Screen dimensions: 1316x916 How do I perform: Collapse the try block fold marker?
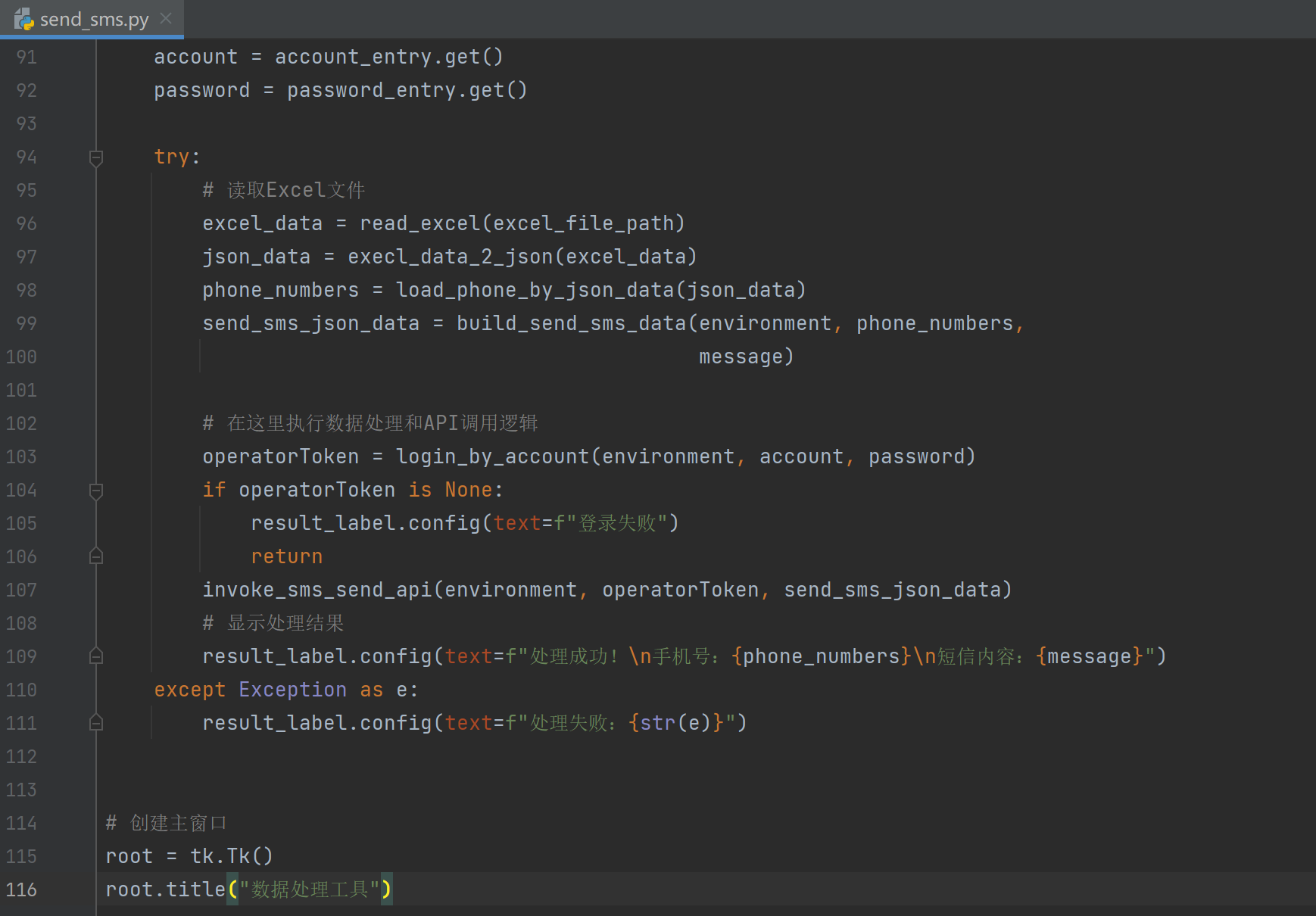tap(96, 157)
